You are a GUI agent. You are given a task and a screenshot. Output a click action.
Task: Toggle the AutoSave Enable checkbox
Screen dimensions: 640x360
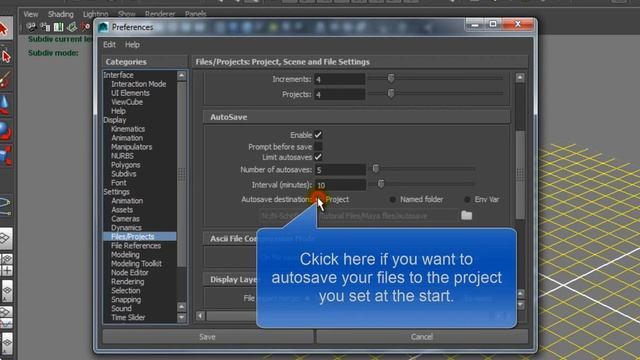coord(318,135)
